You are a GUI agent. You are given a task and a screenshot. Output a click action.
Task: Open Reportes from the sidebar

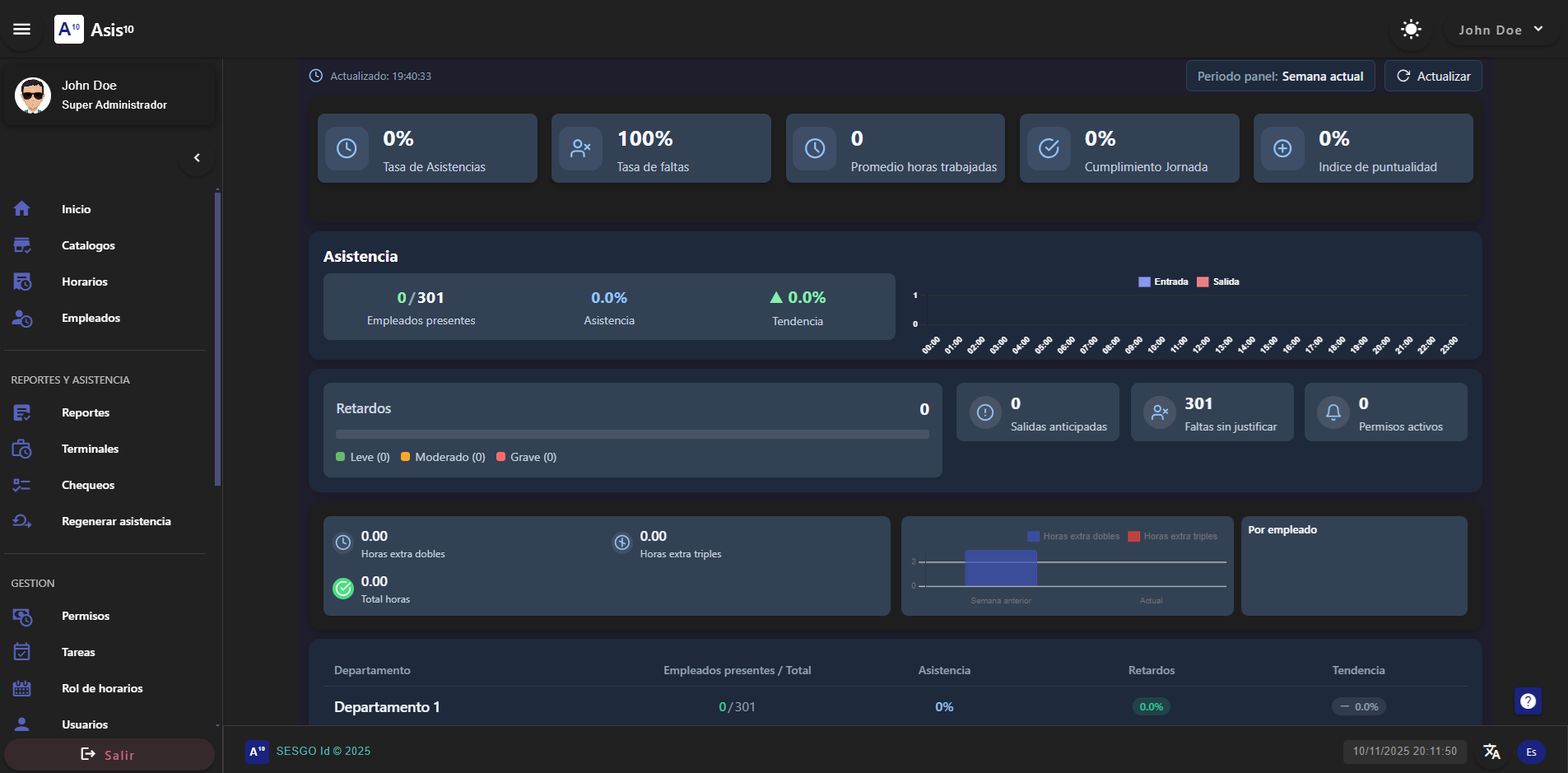(86, 412)
